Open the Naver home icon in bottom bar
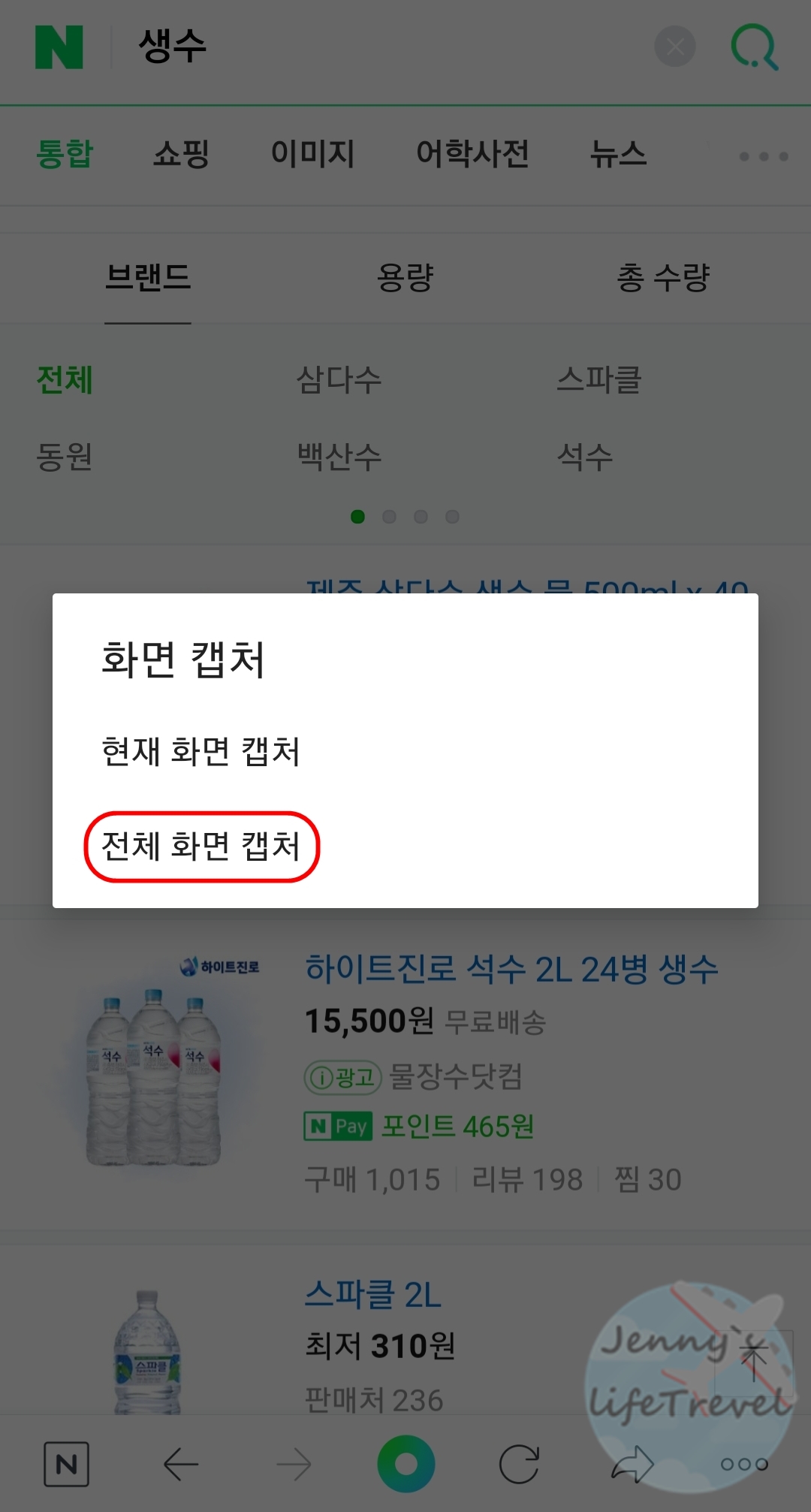The height and width of the screenshot is (1512, 811). [x=66, y=1464]
